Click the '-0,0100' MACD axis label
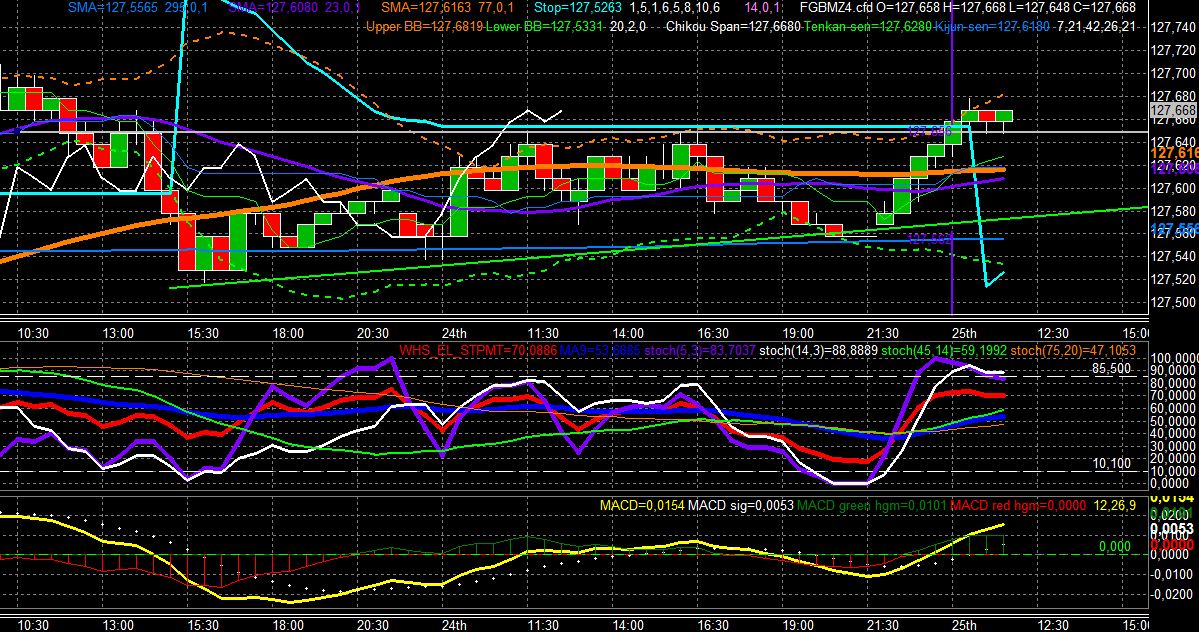Screen dimensions: 1199x632 point(1173,573)
